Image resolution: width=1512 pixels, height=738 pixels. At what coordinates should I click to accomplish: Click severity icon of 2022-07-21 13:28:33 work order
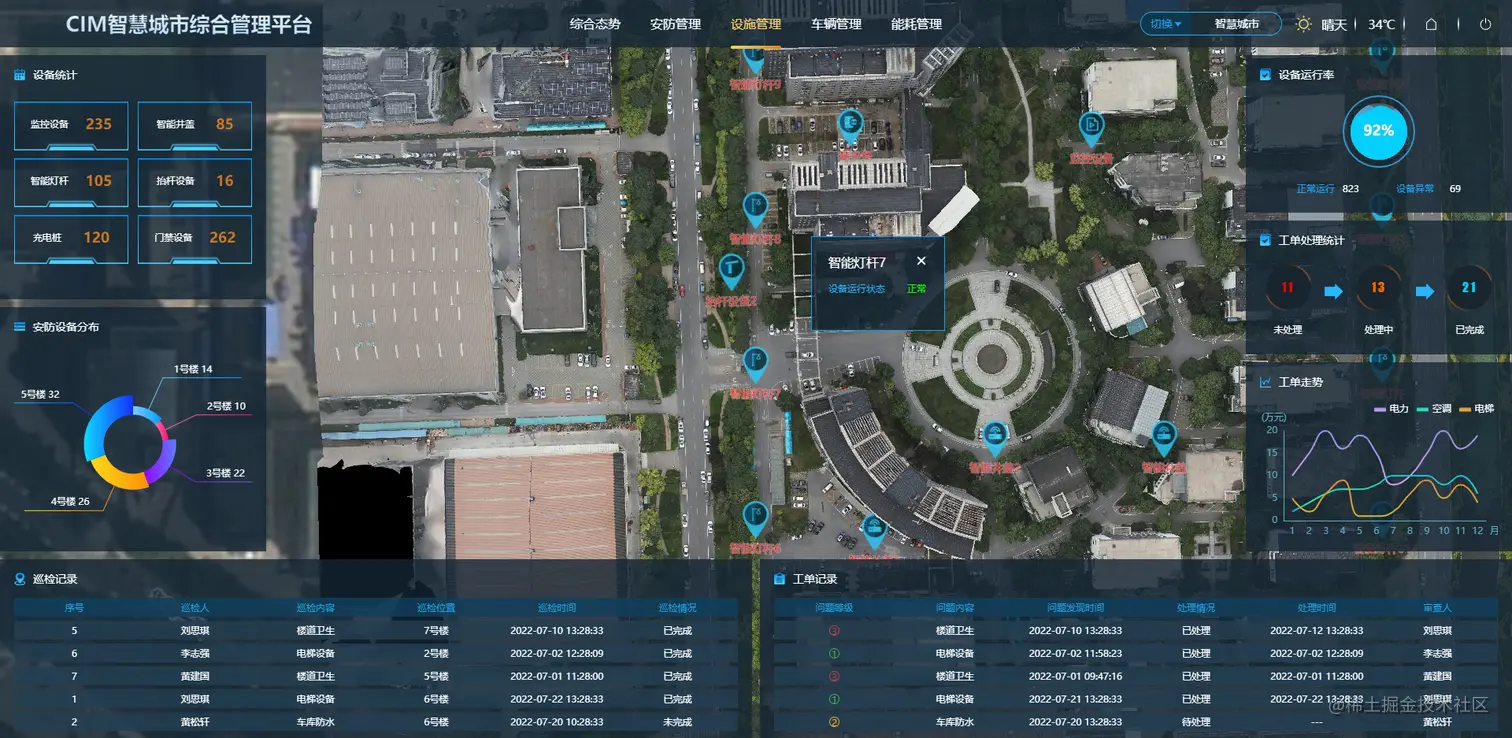834,699
